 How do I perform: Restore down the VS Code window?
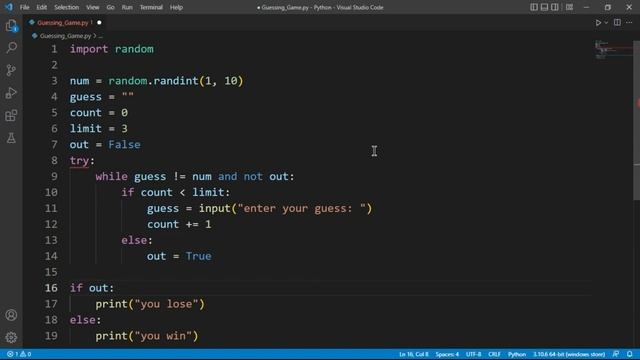pyautogui.click(x=608, y=7)
